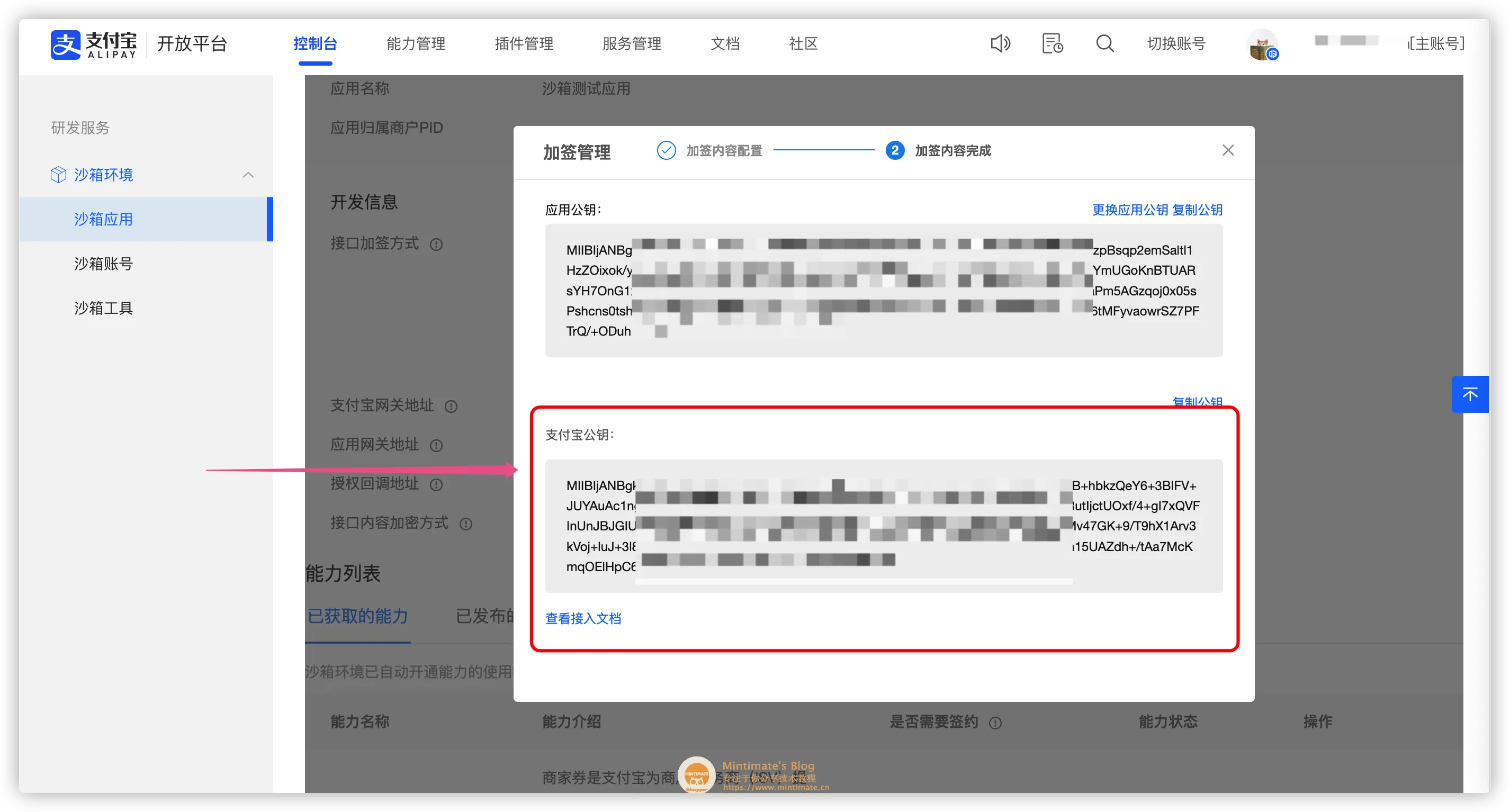Open the document-with-clock icon in header
Viewport: 1510px width, 812px height.
click(x=1053, y=43)
